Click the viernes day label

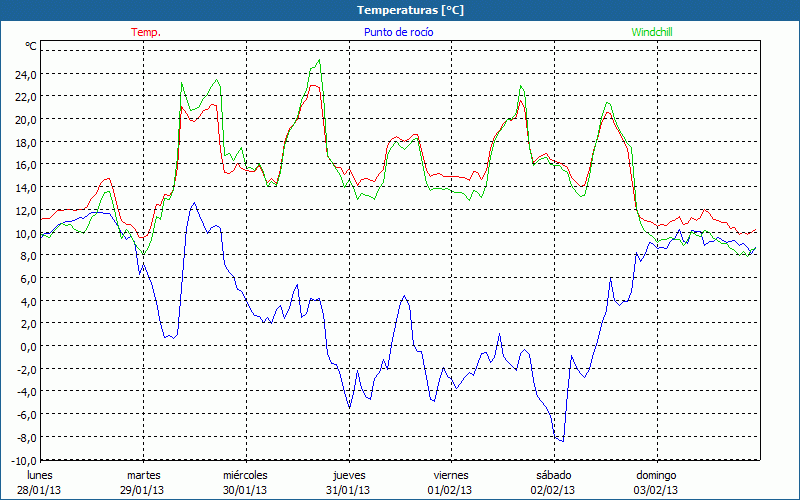[x=451, y=475]
